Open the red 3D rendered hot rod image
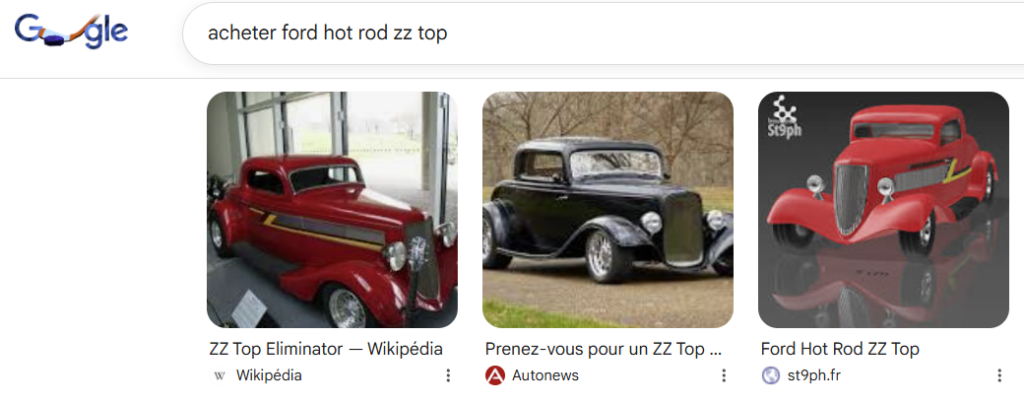The width and height of the screenshot is (1024, 404). [883, 210]
